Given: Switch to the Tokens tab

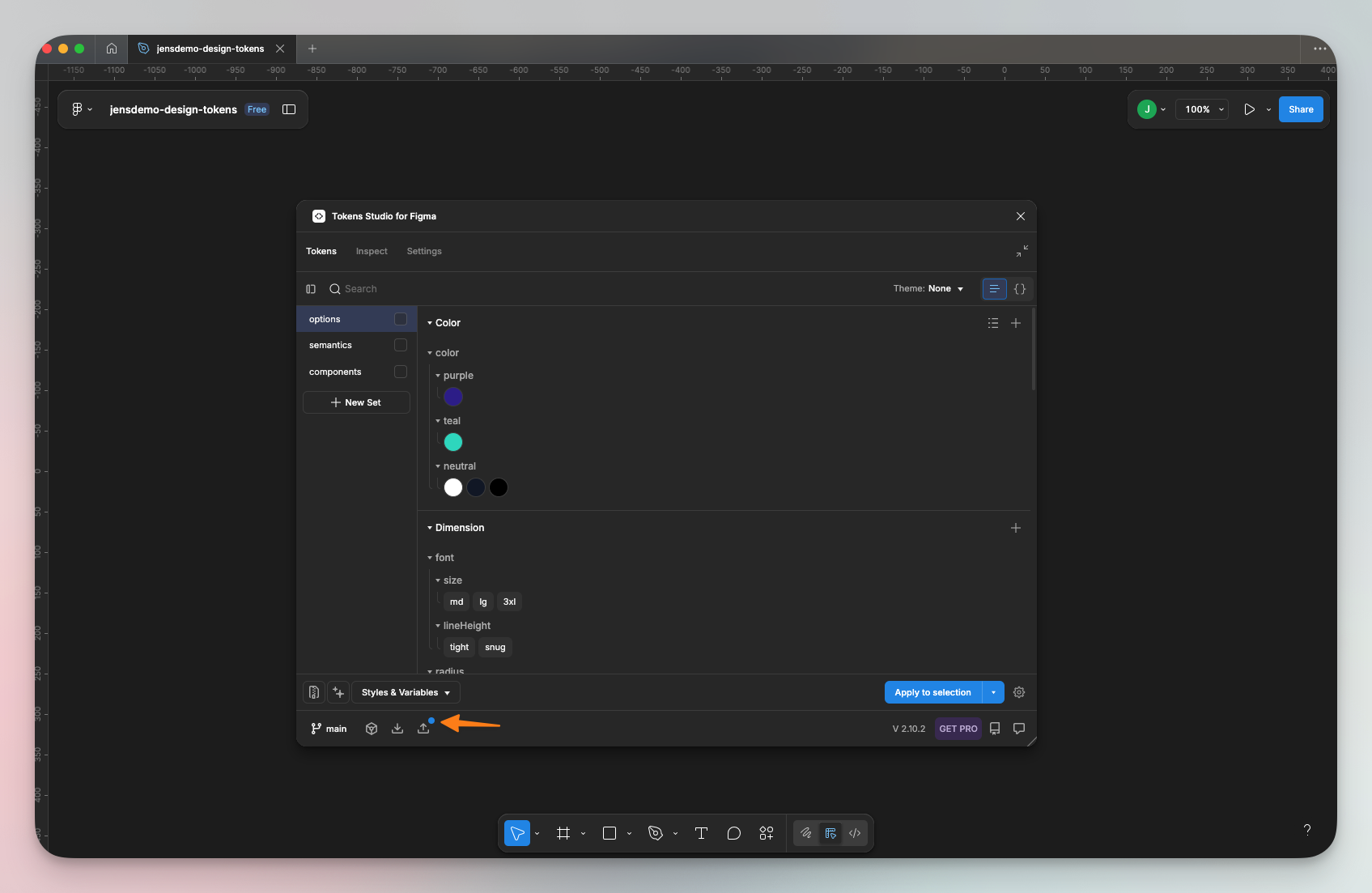Looking at the screenshot, I should [321, 251].
